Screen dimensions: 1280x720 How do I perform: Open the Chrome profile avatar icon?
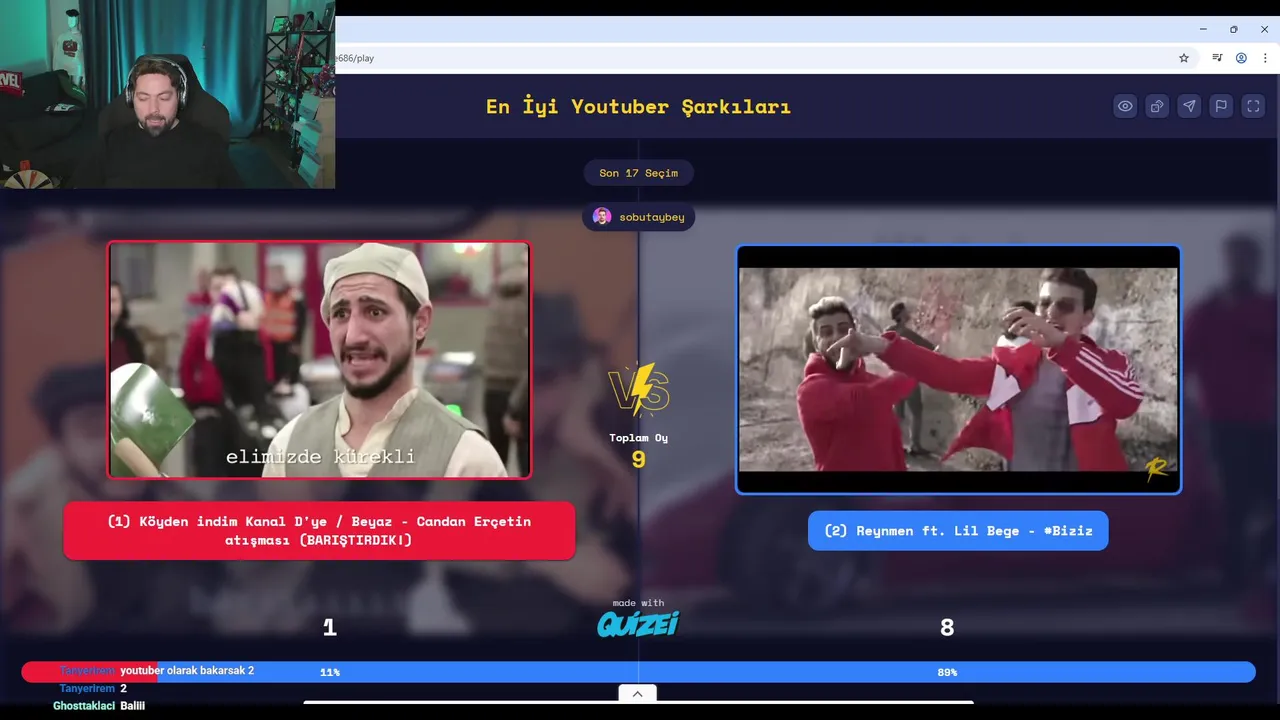[x=1241, y=58]
